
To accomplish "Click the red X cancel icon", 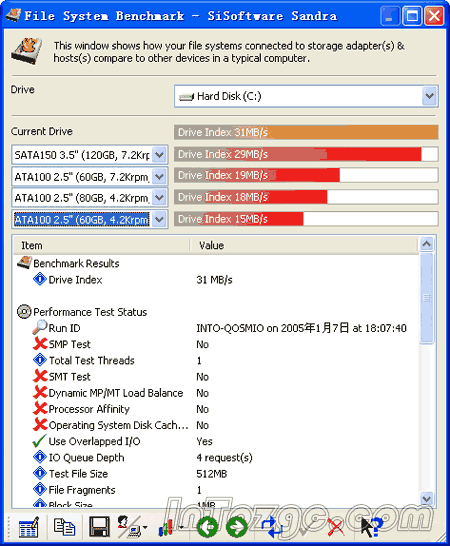I will point(336,527).
